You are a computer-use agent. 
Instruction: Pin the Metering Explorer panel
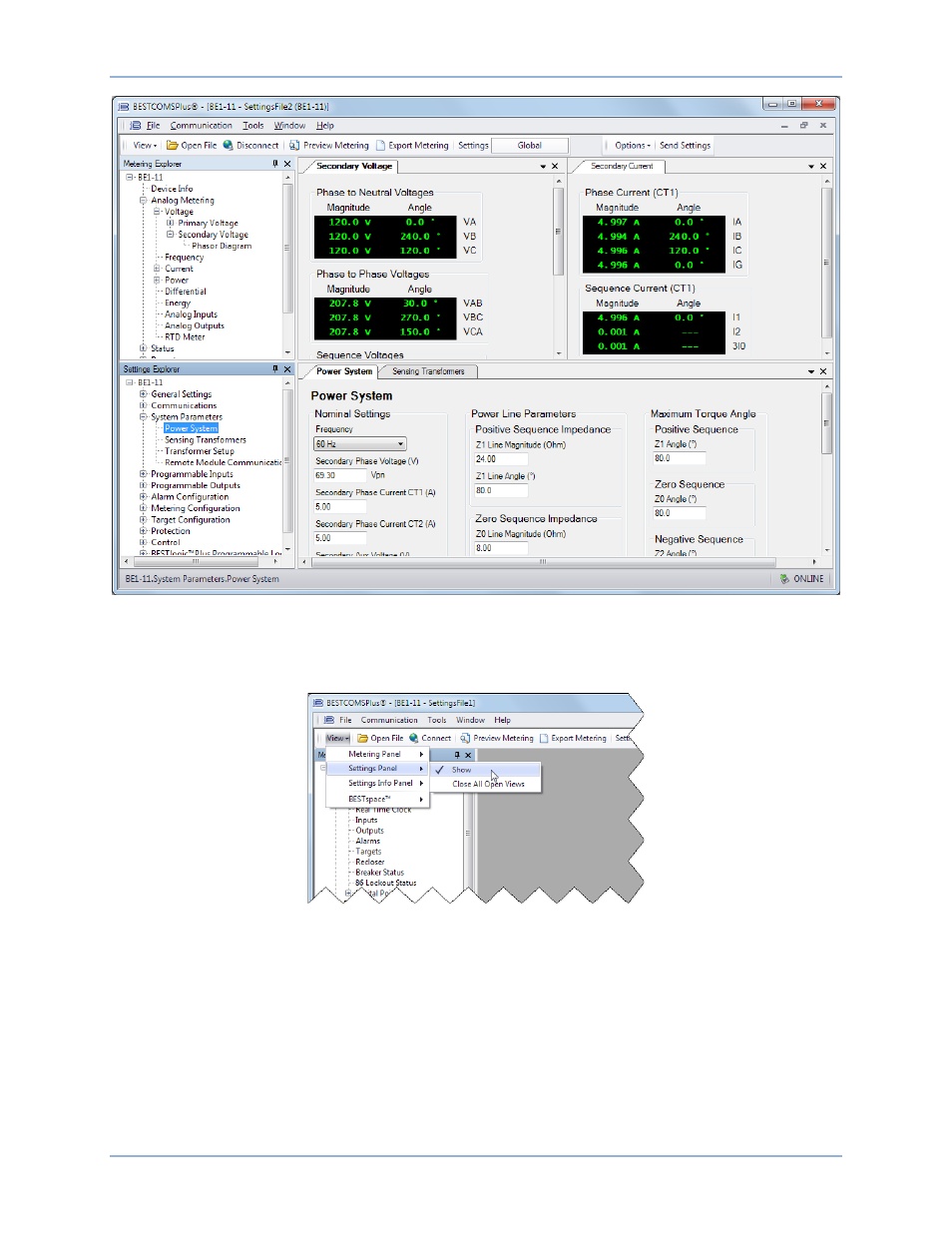pos(275,164)
